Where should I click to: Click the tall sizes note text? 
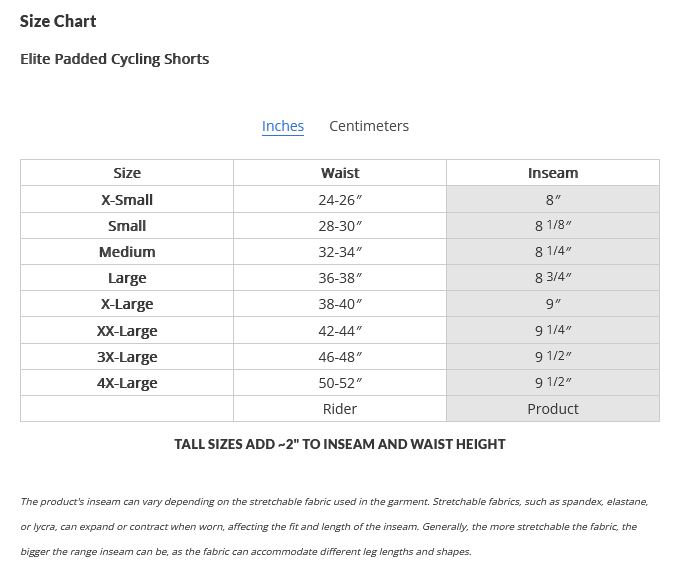340,444
